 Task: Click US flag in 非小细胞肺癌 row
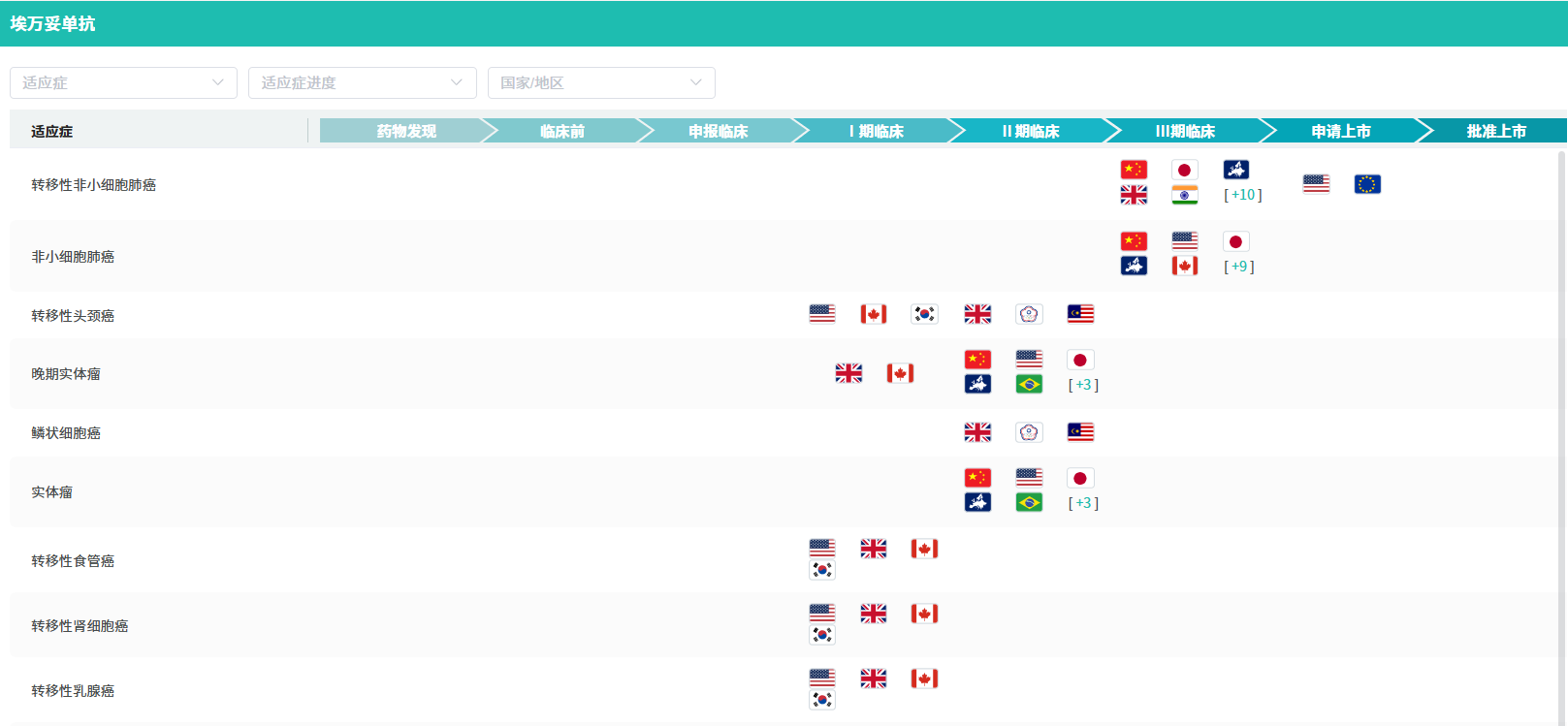pyautogui.click(x=1184, y=241)
